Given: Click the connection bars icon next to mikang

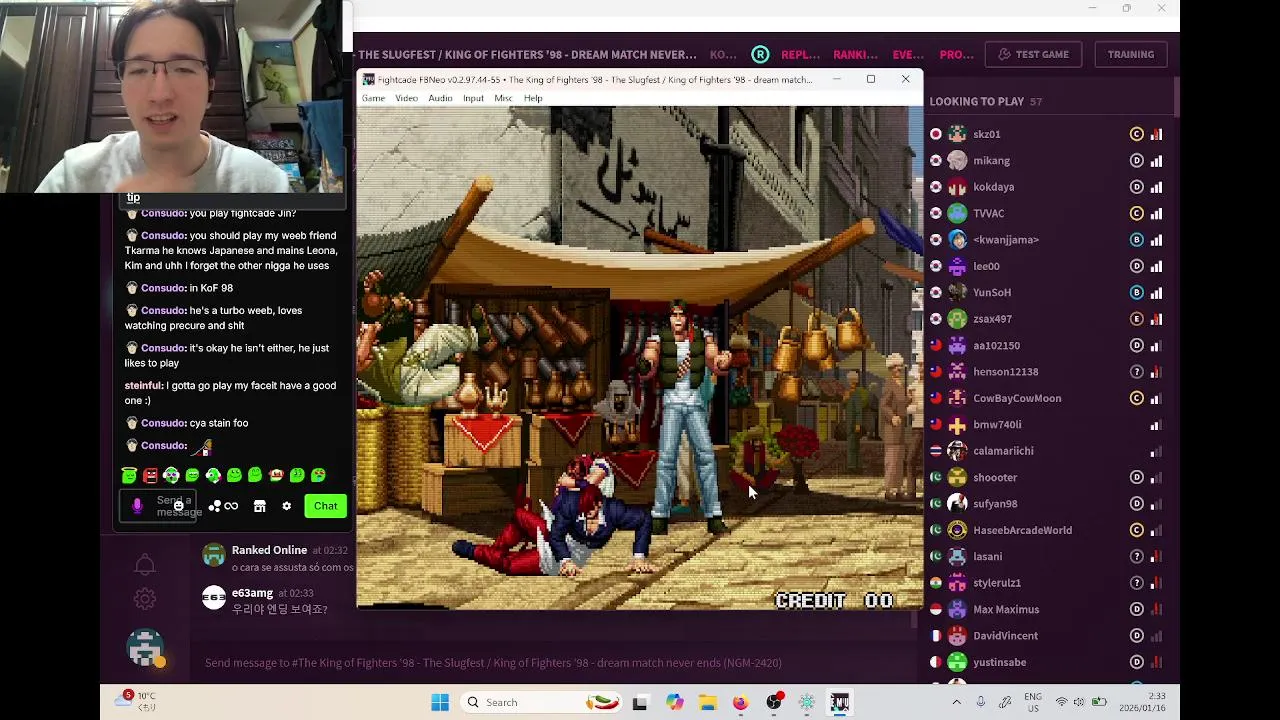Looking at the screenshot, I should (1156, 160).
